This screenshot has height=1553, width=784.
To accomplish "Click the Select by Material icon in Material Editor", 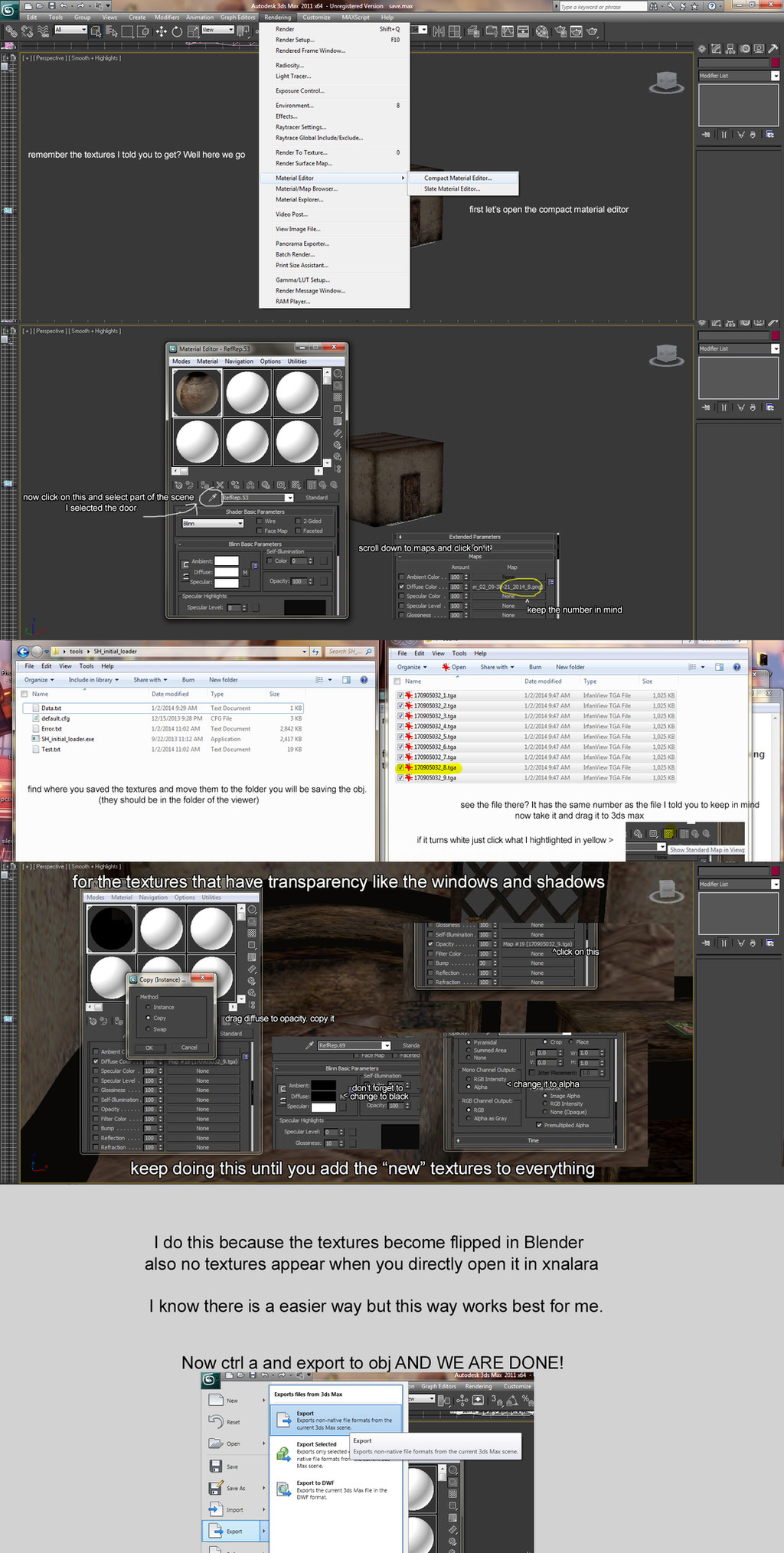I will [x=338, y=456].
